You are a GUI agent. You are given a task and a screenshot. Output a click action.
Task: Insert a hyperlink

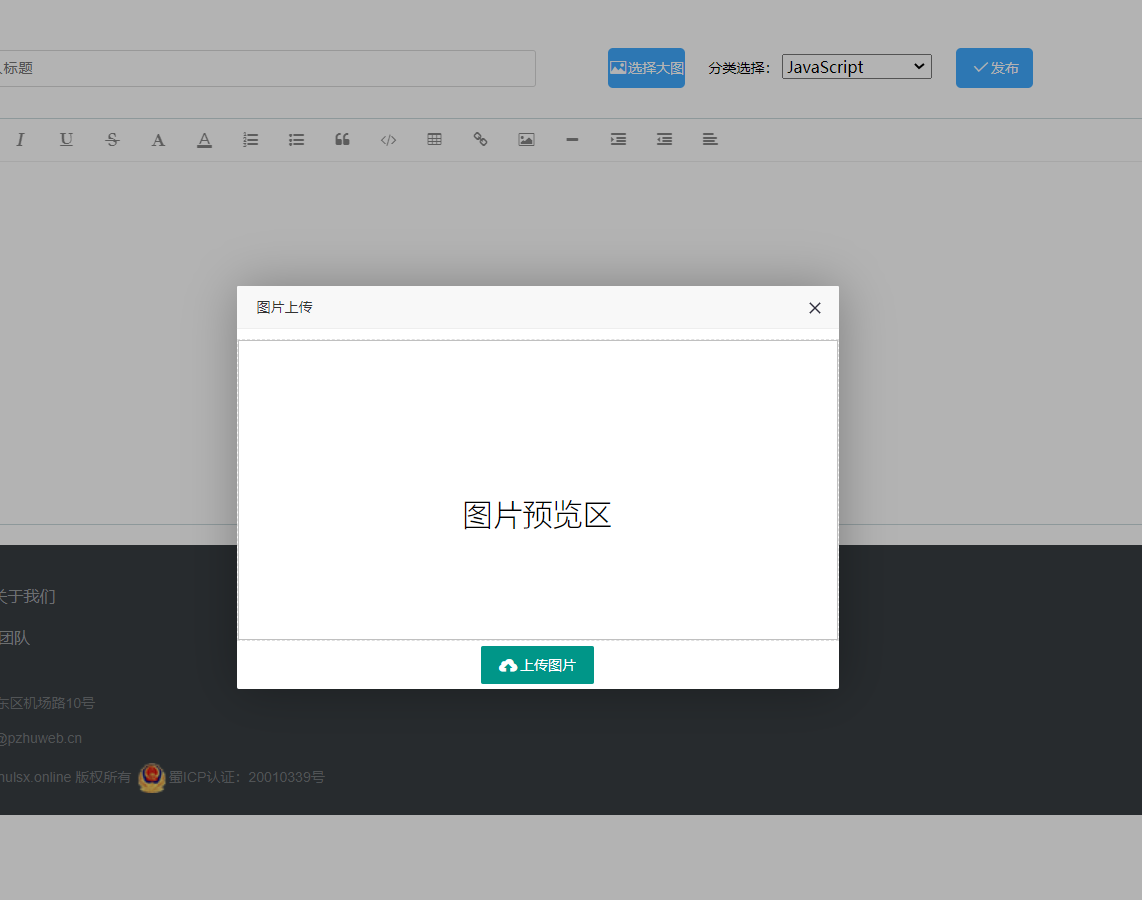click(x=481, y=140)
